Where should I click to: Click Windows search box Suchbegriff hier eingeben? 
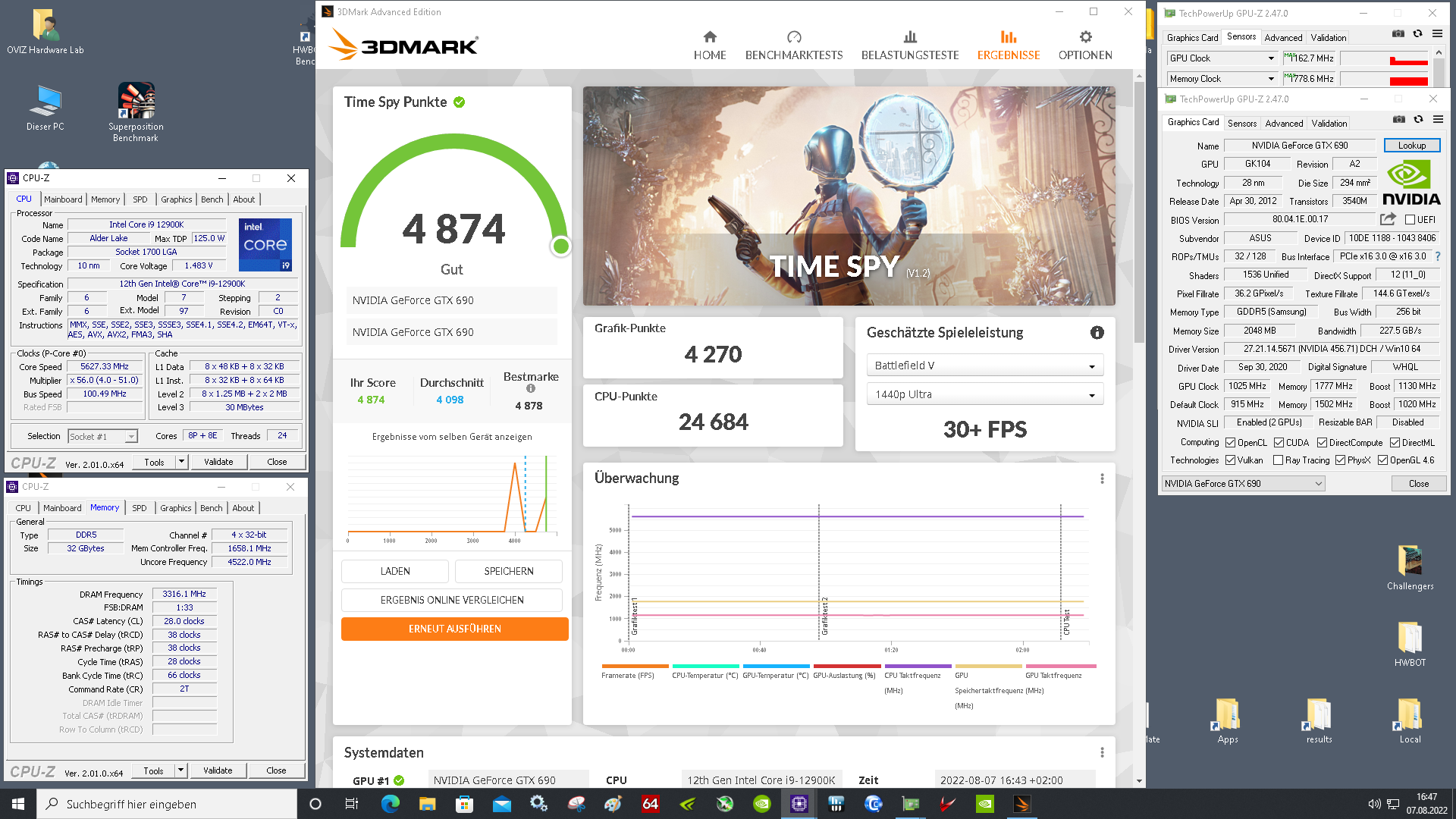tap(167, 804)
